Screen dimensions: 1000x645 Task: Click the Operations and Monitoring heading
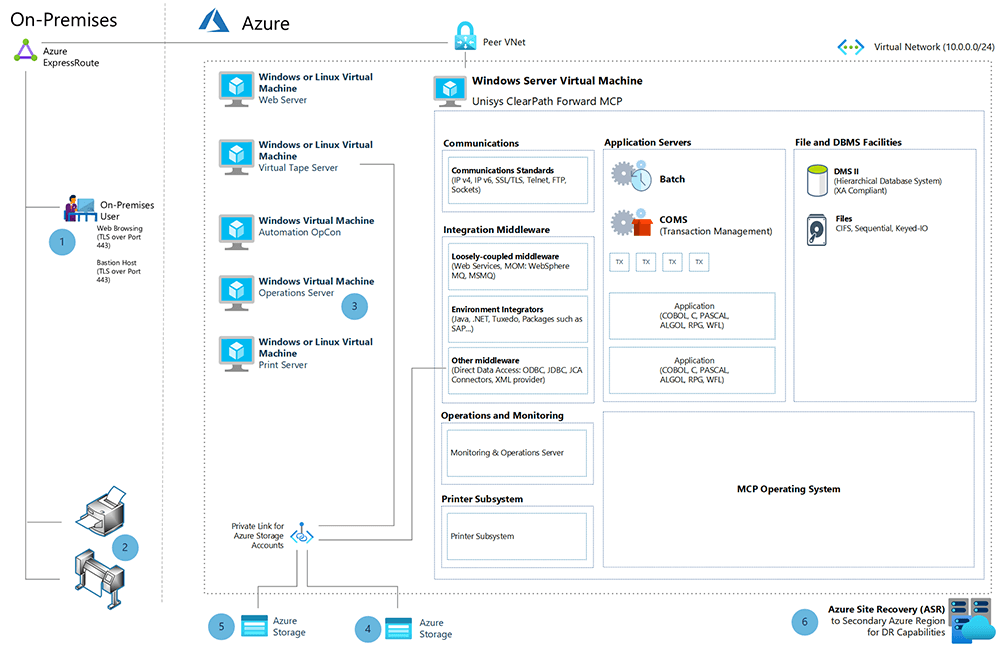(x=502, y=415)
